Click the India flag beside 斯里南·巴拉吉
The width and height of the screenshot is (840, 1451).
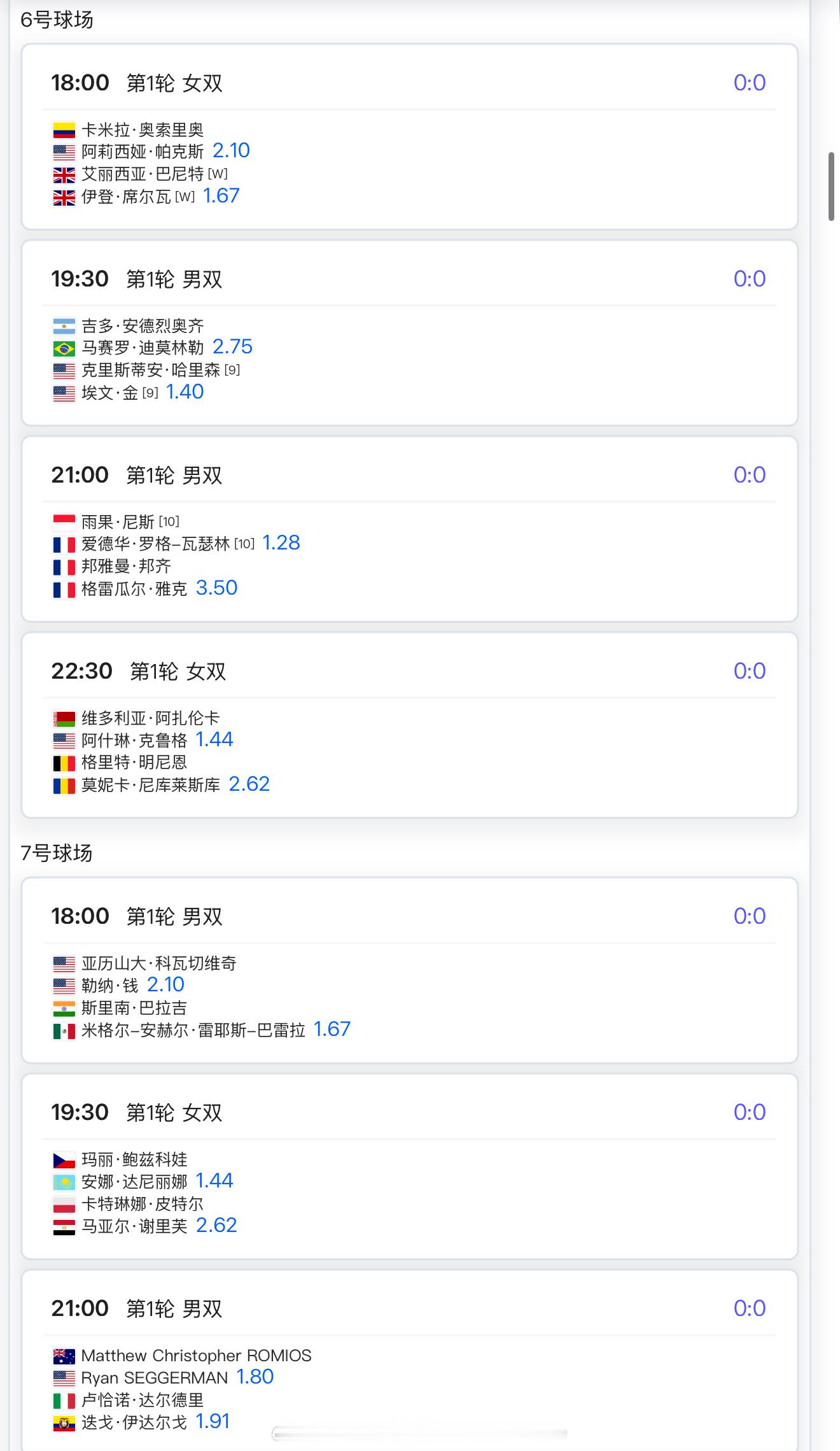coord(64,1009)
